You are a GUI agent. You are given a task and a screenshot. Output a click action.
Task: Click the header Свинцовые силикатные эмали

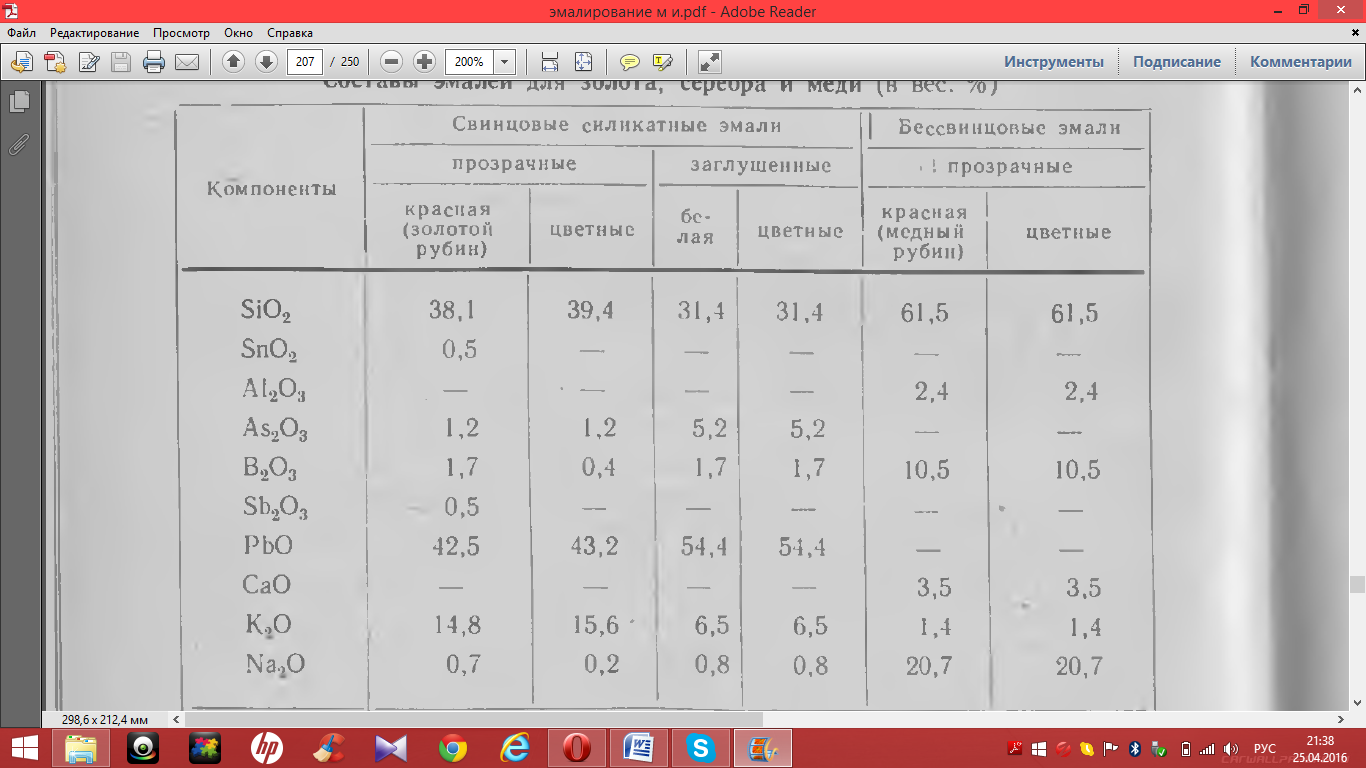point(617,126)
